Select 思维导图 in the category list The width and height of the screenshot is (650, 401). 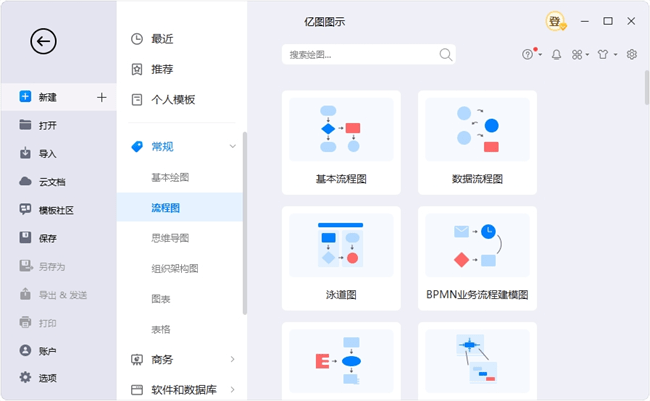point(170,238)
